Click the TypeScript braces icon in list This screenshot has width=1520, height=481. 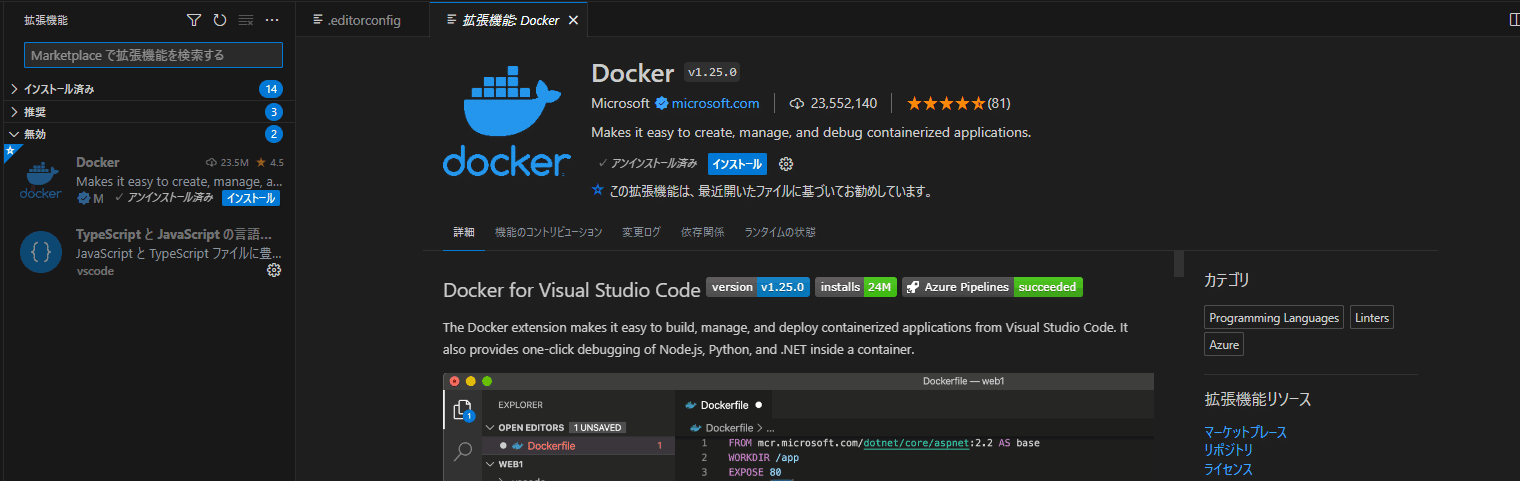tap(41, 252)
